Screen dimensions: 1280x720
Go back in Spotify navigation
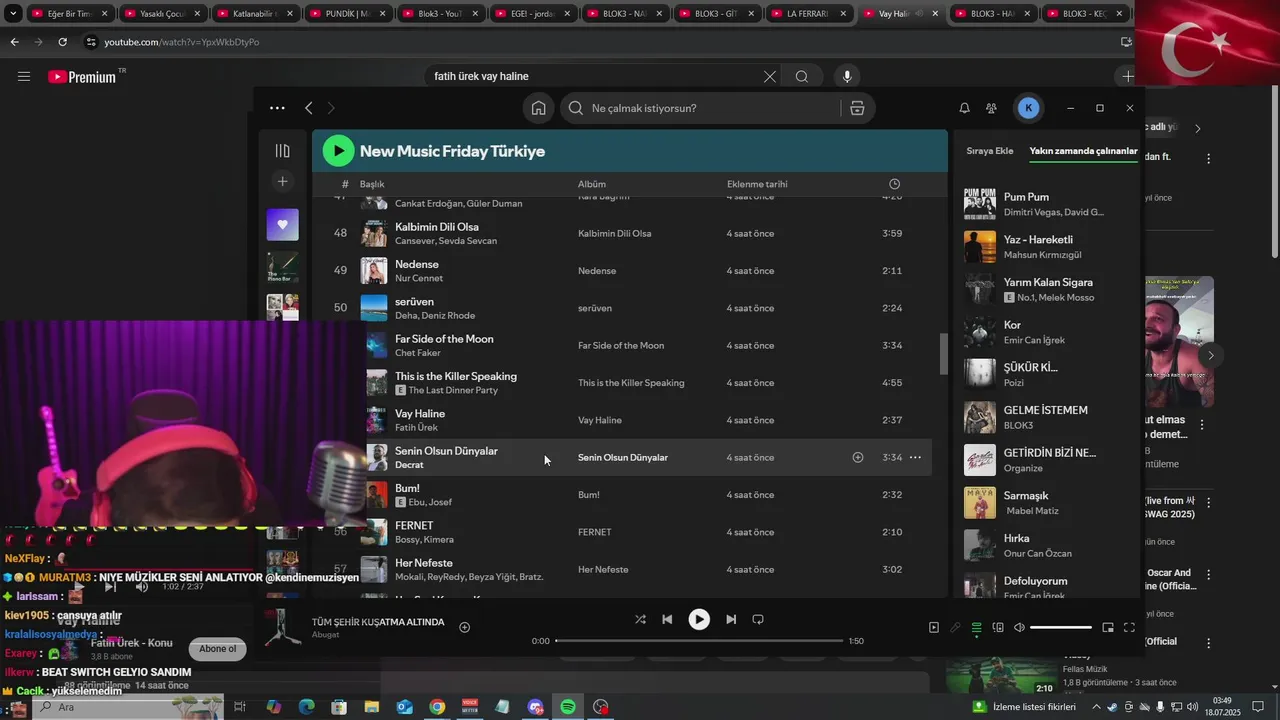tap(309, 108)
